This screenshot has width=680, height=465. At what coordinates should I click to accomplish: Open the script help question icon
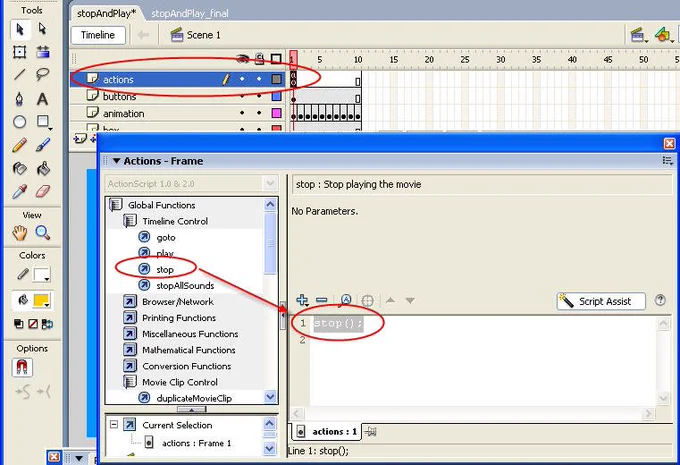[660, 300]
